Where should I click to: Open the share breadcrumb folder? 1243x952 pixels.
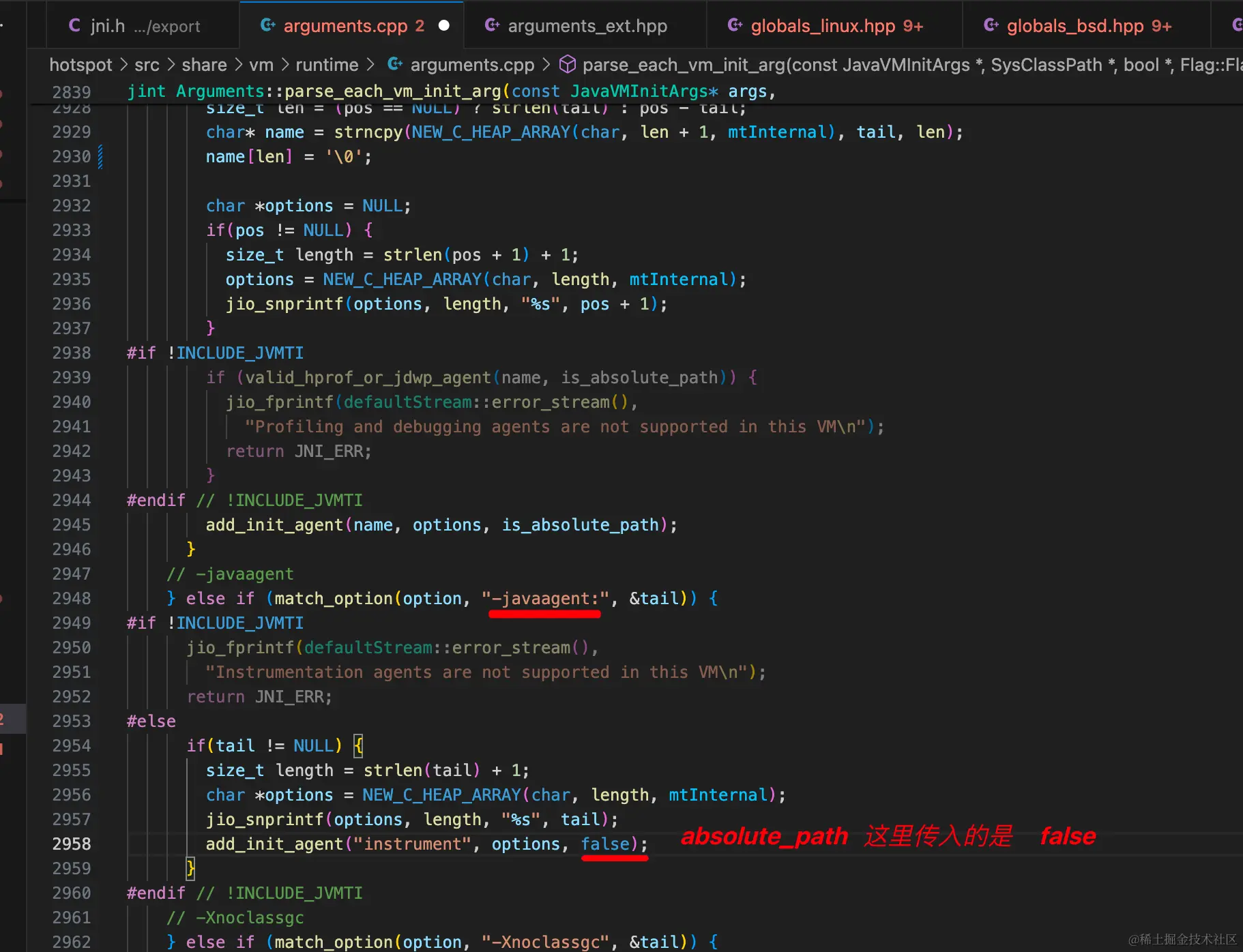click(204, 65)
